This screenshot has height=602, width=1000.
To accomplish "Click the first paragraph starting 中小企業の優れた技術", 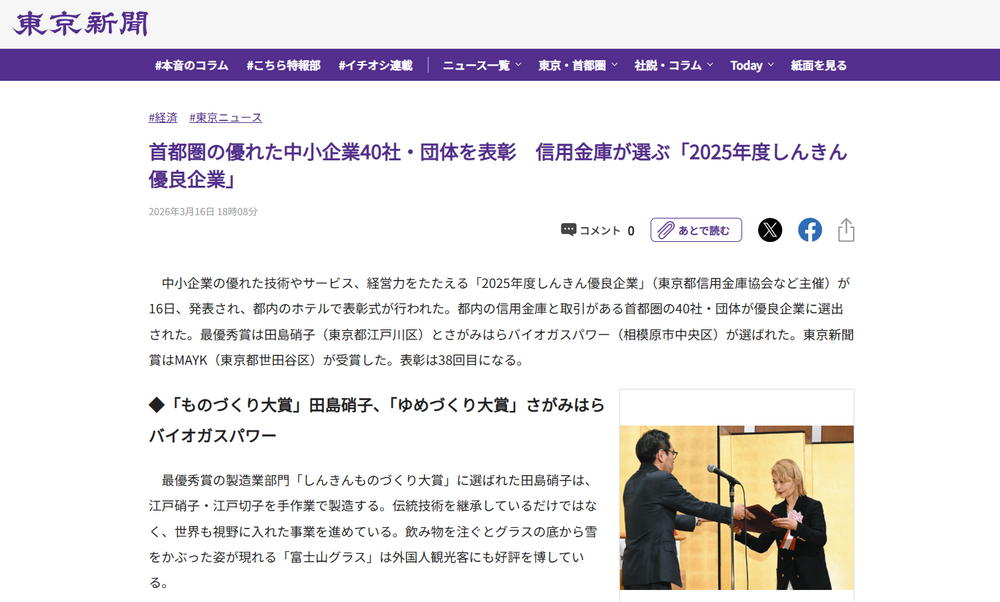I will (501, 321).
